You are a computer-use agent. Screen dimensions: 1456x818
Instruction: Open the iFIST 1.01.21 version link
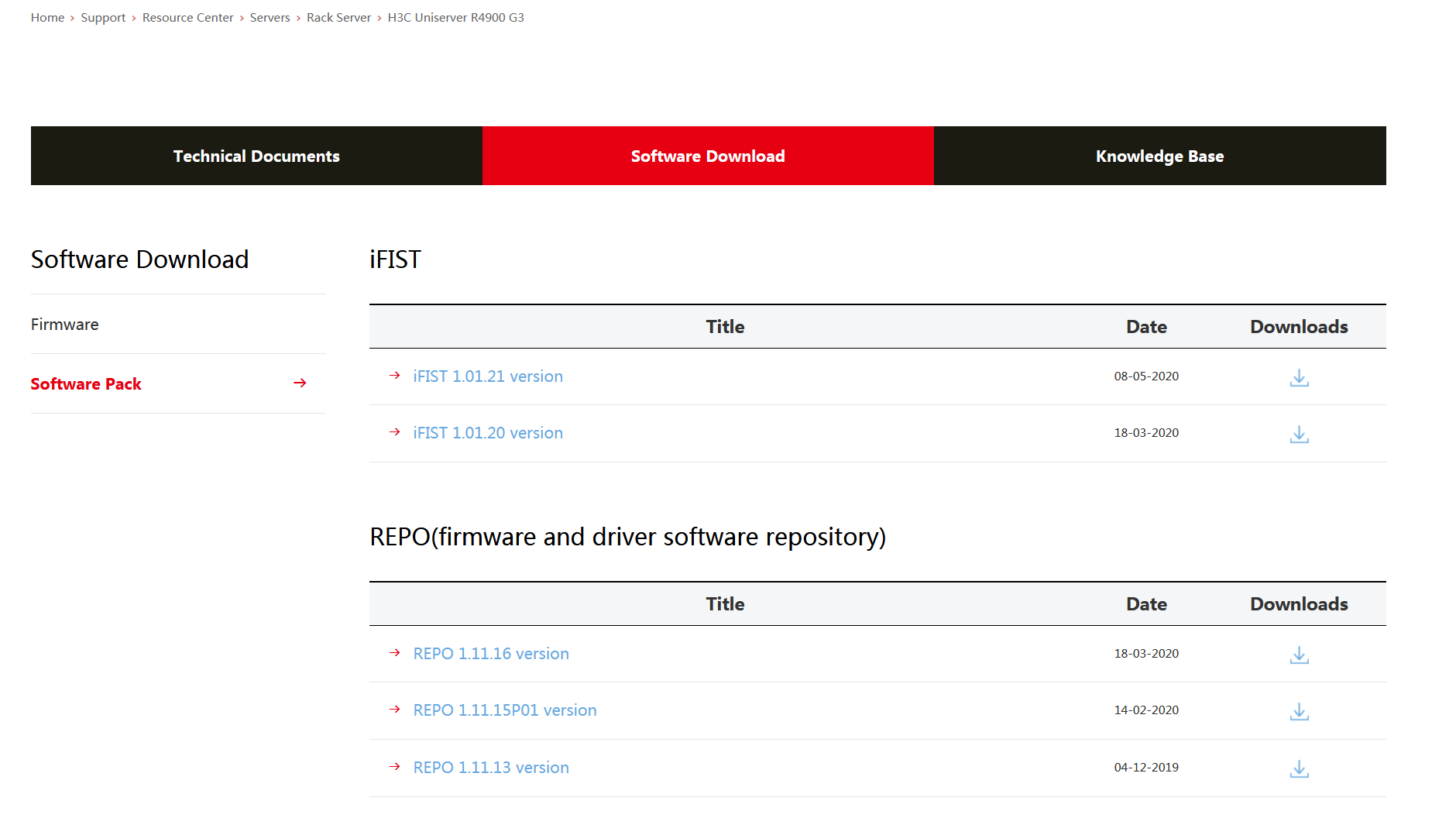(488, 376)
